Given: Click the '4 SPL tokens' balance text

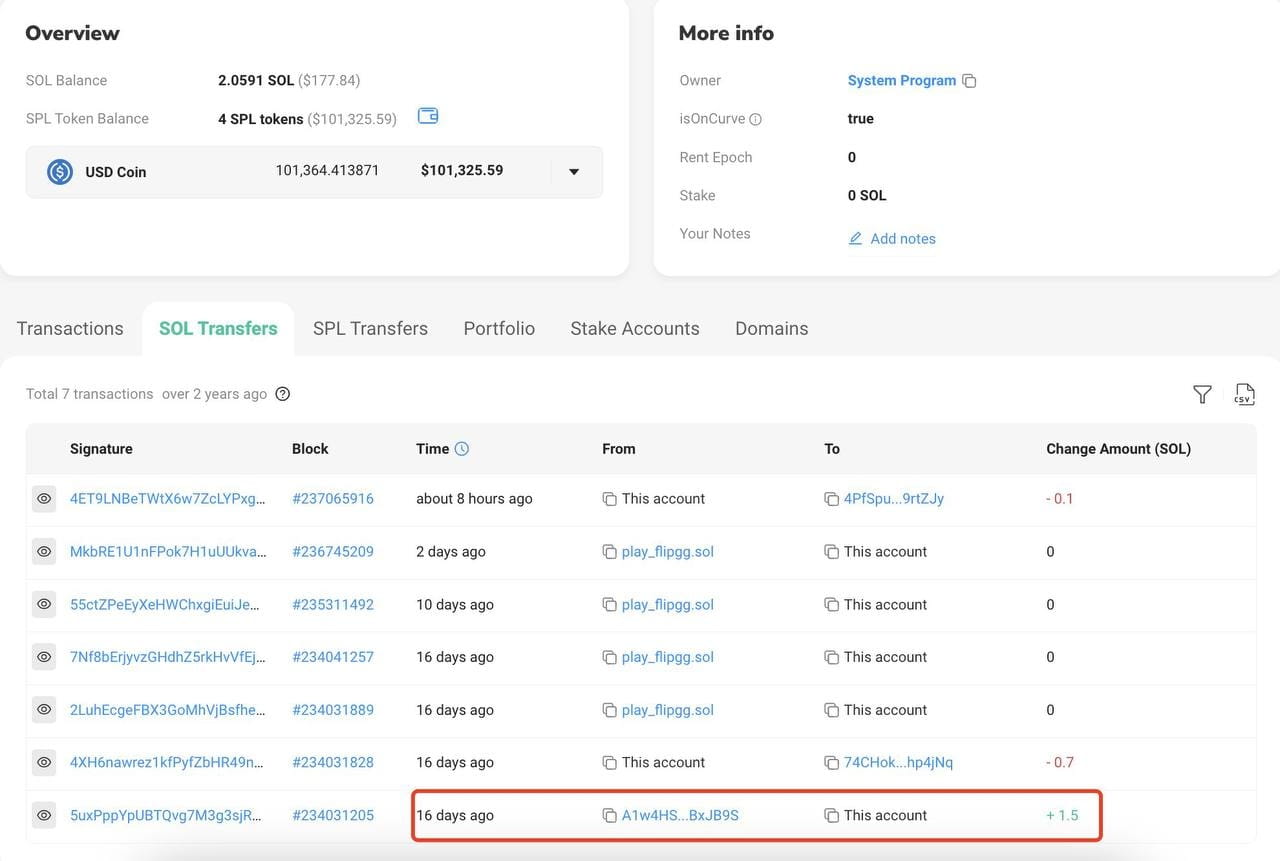Looking at the screenshot, I should click(261, 119).
